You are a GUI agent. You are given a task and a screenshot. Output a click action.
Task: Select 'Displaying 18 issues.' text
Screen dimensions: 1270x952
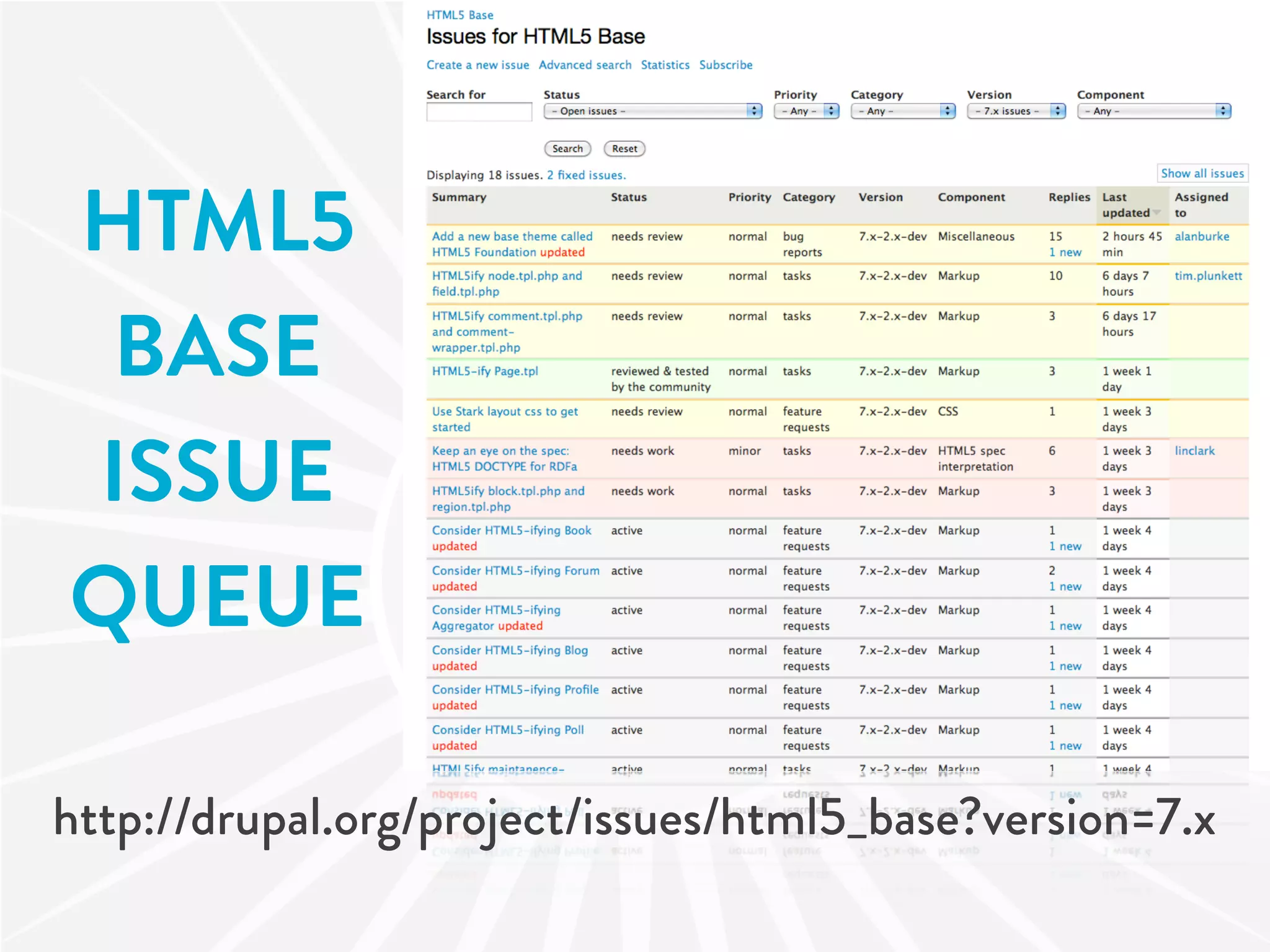pyautogui.click(x=484, y=175)
